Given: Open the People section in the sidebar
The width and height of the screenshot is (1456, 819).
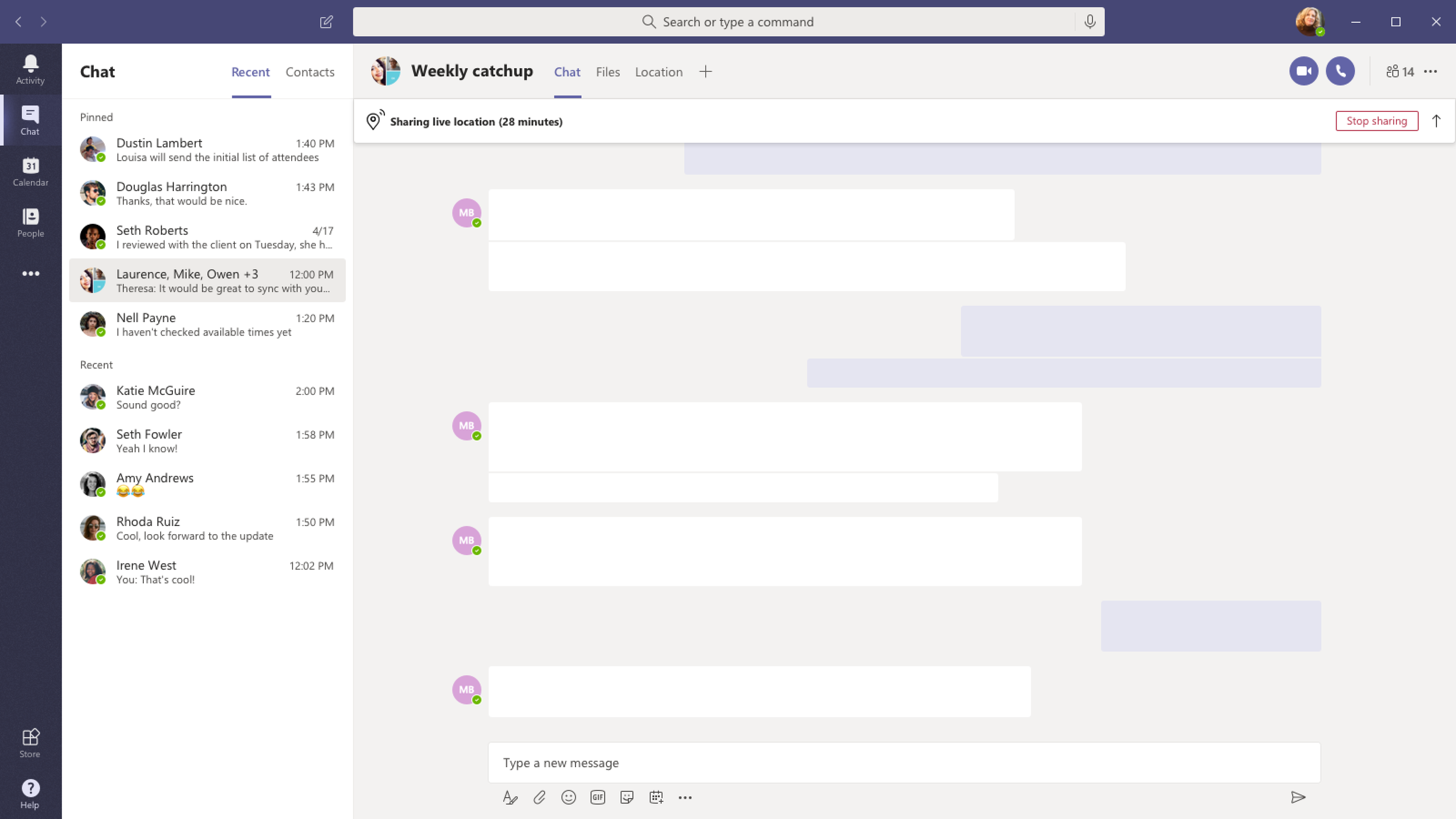Looking at the screenshot, I should [30, 221].
